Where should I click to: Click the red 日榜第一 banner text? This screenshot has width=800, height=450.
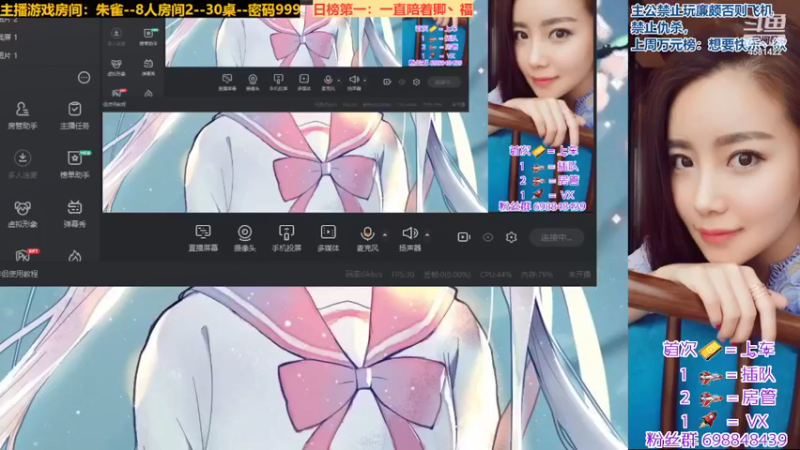click(x=392, y=9)
